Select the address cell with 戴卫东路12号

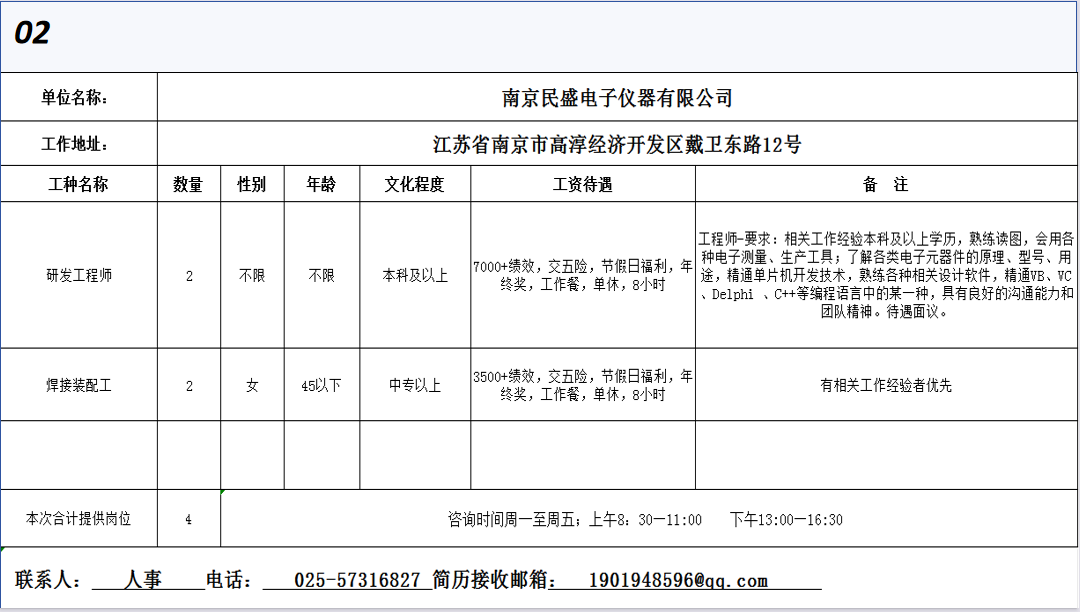tap(617, 145)
